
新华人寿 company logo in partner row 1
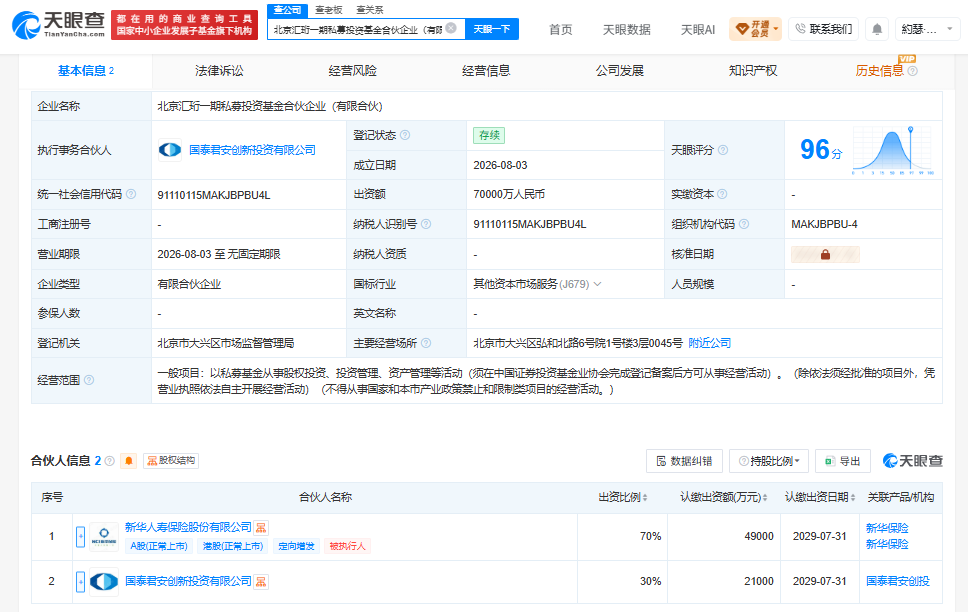pos(104,536)
